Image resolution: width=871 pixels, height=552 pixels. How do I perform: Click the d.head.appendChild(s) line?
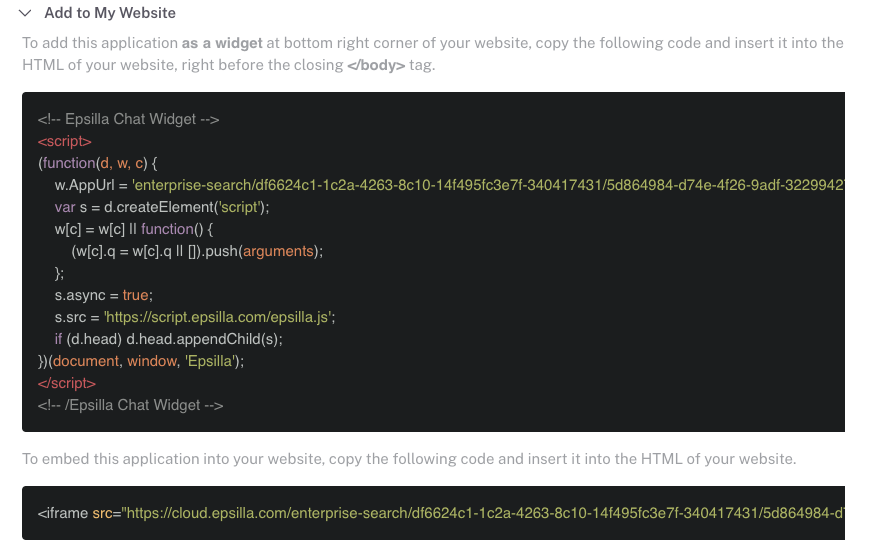coord(168,339)
